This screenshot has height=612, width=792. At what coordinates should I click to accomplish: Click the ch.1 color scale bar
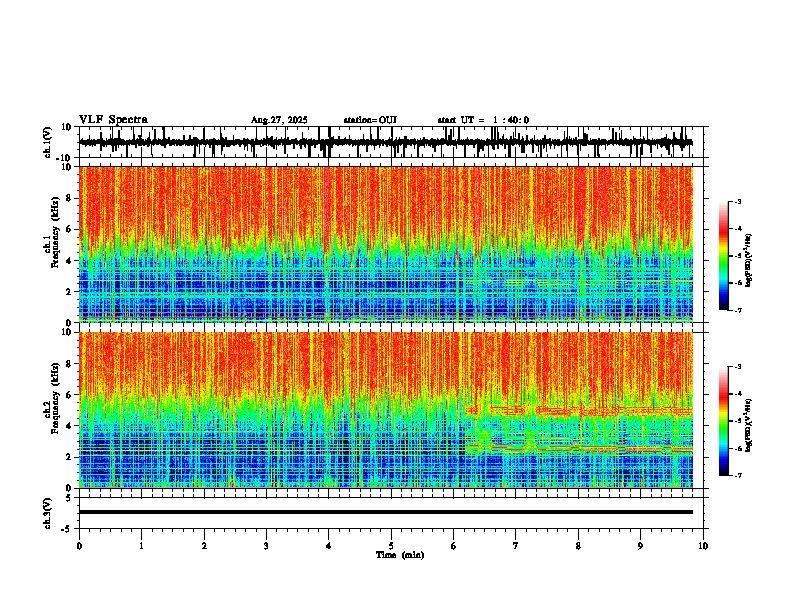pos(724,256)
